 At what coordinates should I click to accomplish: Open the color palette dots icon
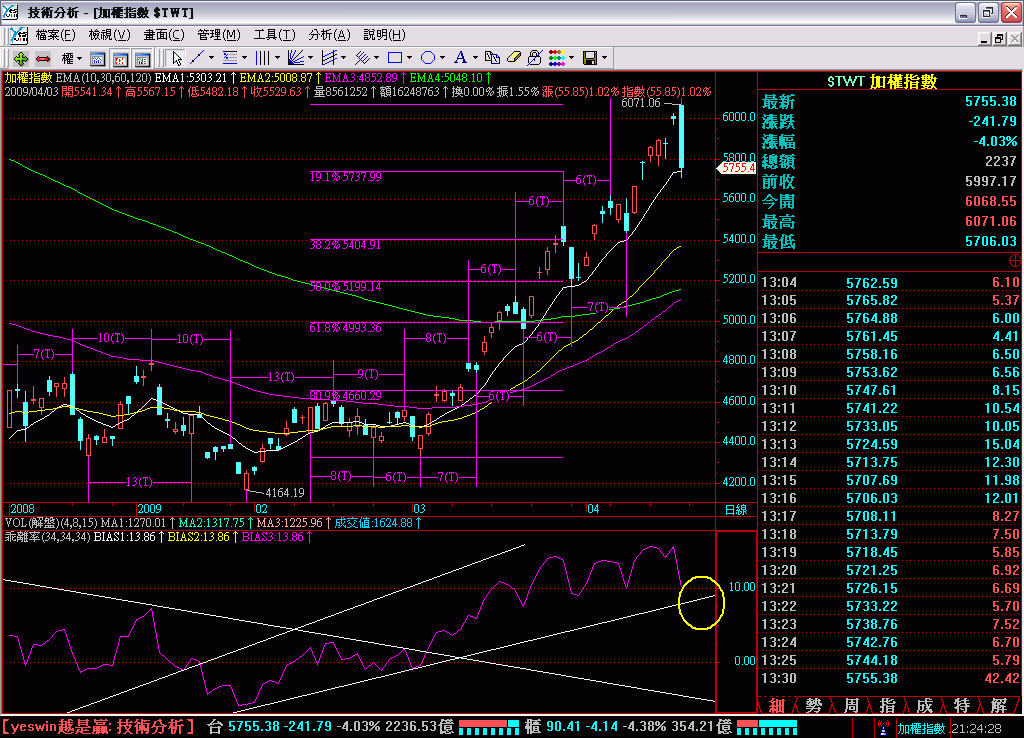pos(556,58)
